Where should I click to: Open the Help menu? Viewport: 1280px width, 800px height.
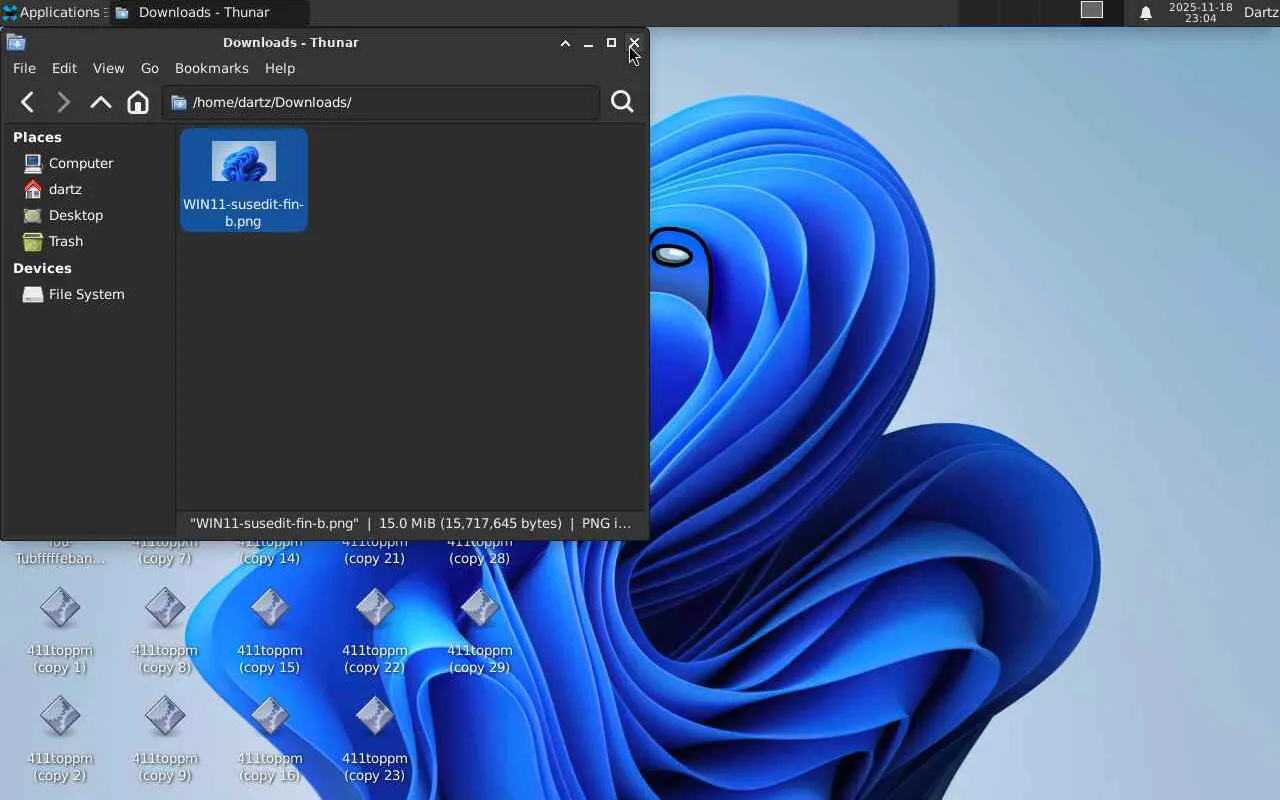(x=280, y=68)
